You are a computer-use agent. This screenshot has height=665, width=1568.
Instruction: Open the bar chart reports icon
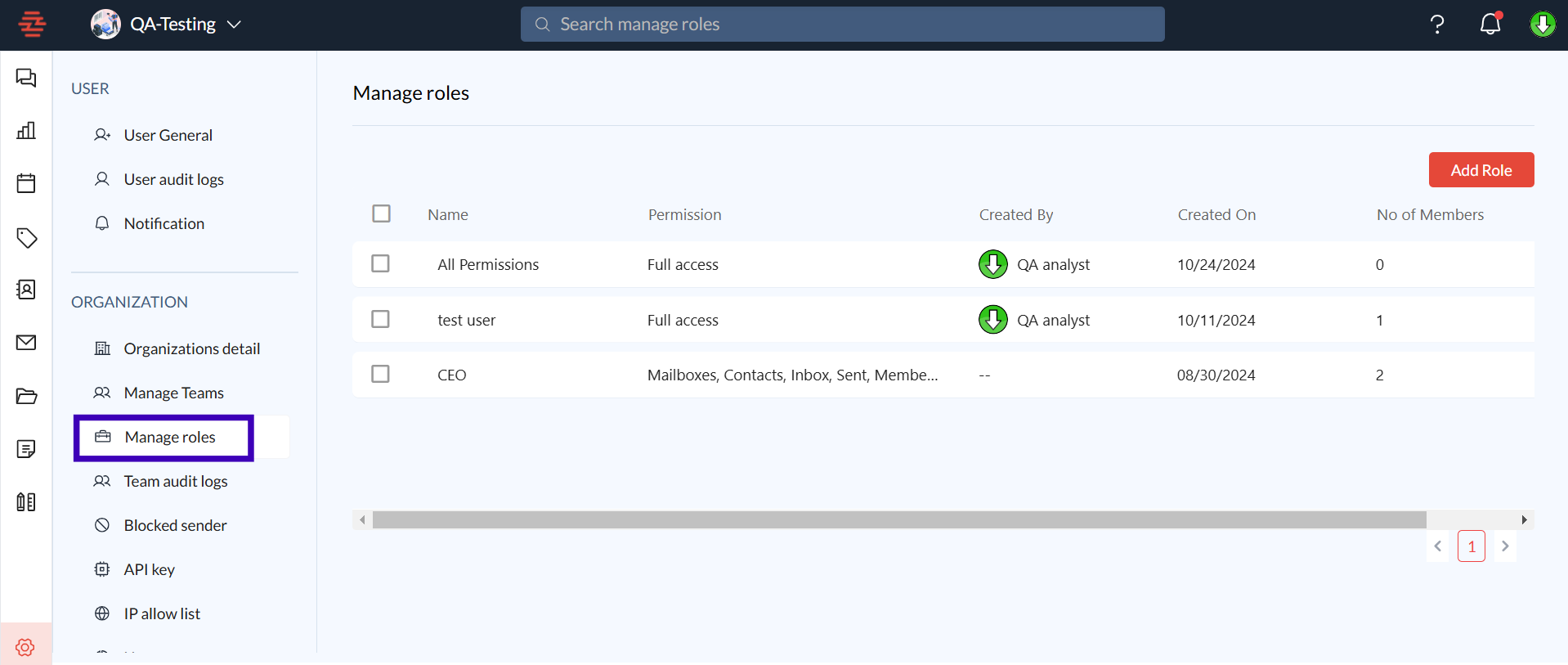[26, 131]
